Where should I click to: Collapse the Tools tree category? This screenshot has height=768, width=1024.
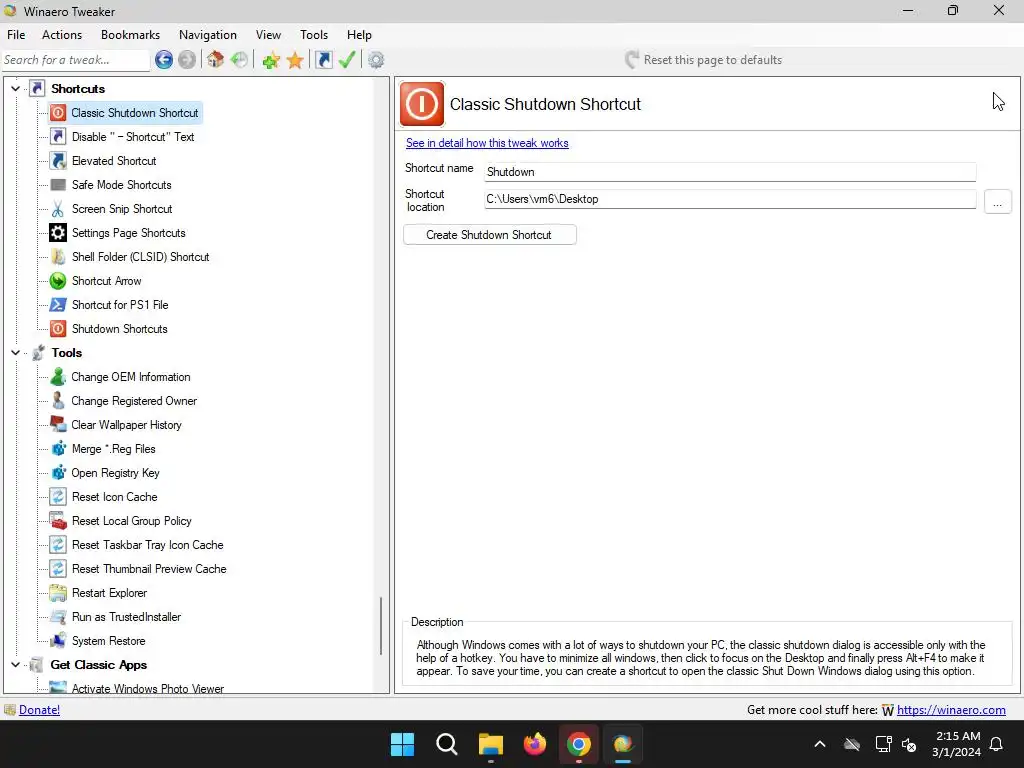click(x=16, y=353)
